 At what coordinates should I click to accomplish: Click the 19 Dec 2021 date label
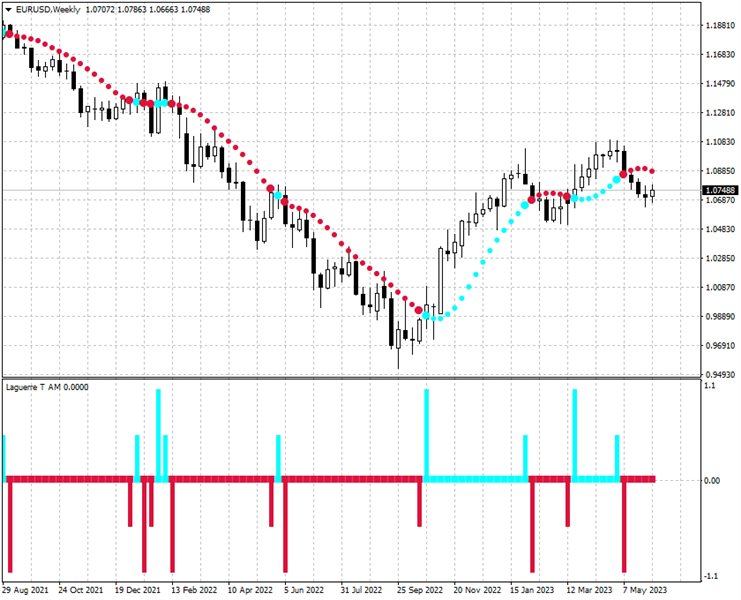pos(138,590)
